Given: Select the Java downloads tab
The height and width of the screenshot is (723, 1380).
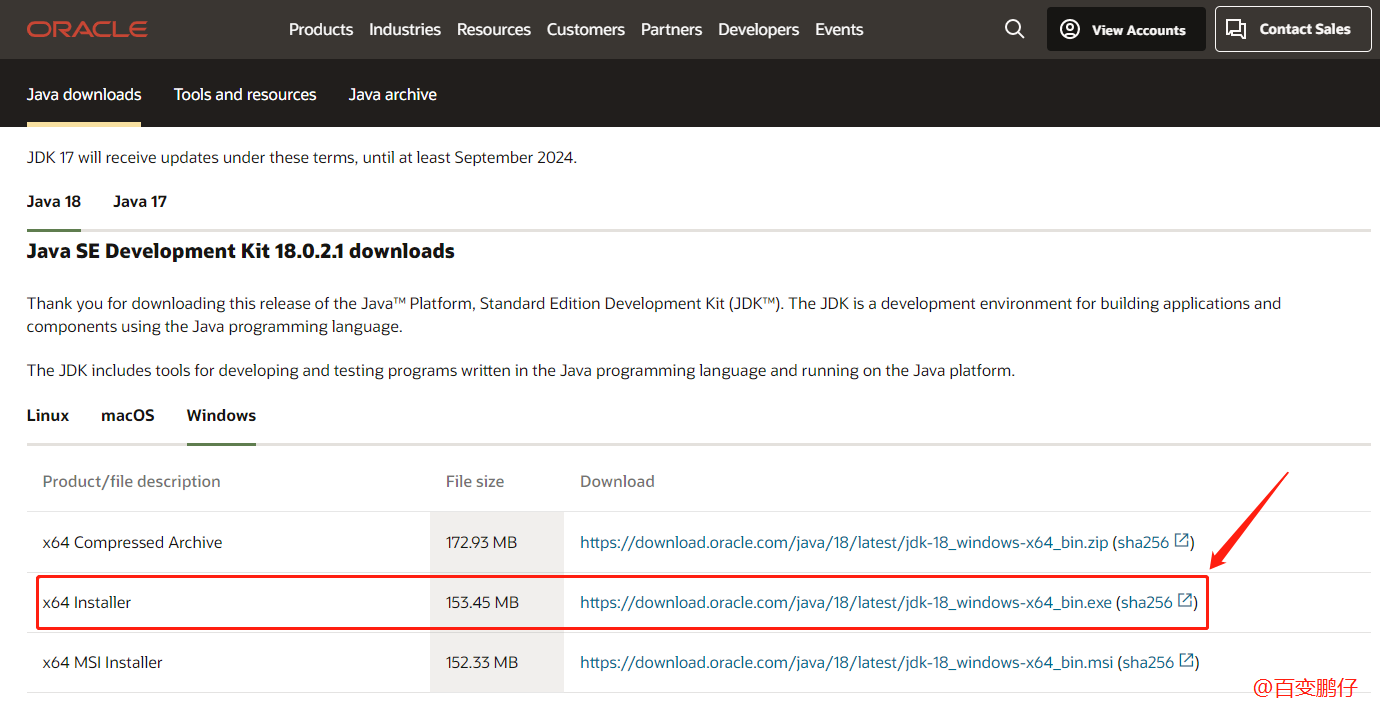Looking at the screenshot, I should 84,95.
